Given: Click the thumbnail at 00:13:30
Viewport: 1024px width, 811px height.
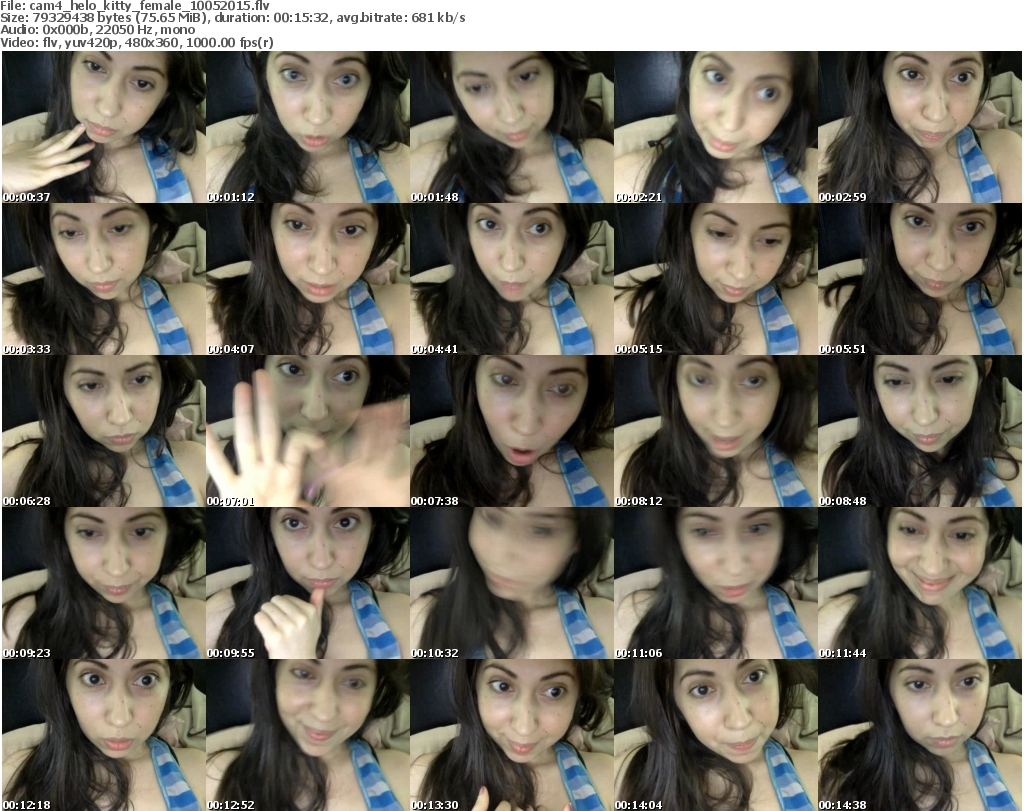Looking at the screenshot, I should click(511, 735).
